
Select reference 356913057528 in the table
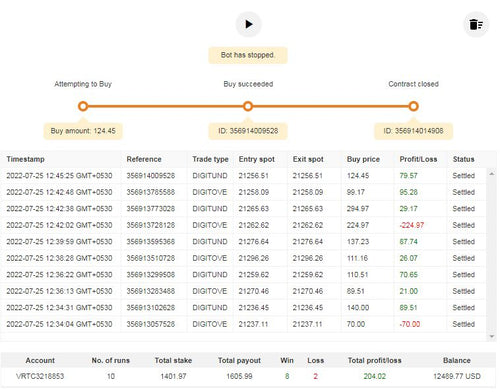[151, 324]
